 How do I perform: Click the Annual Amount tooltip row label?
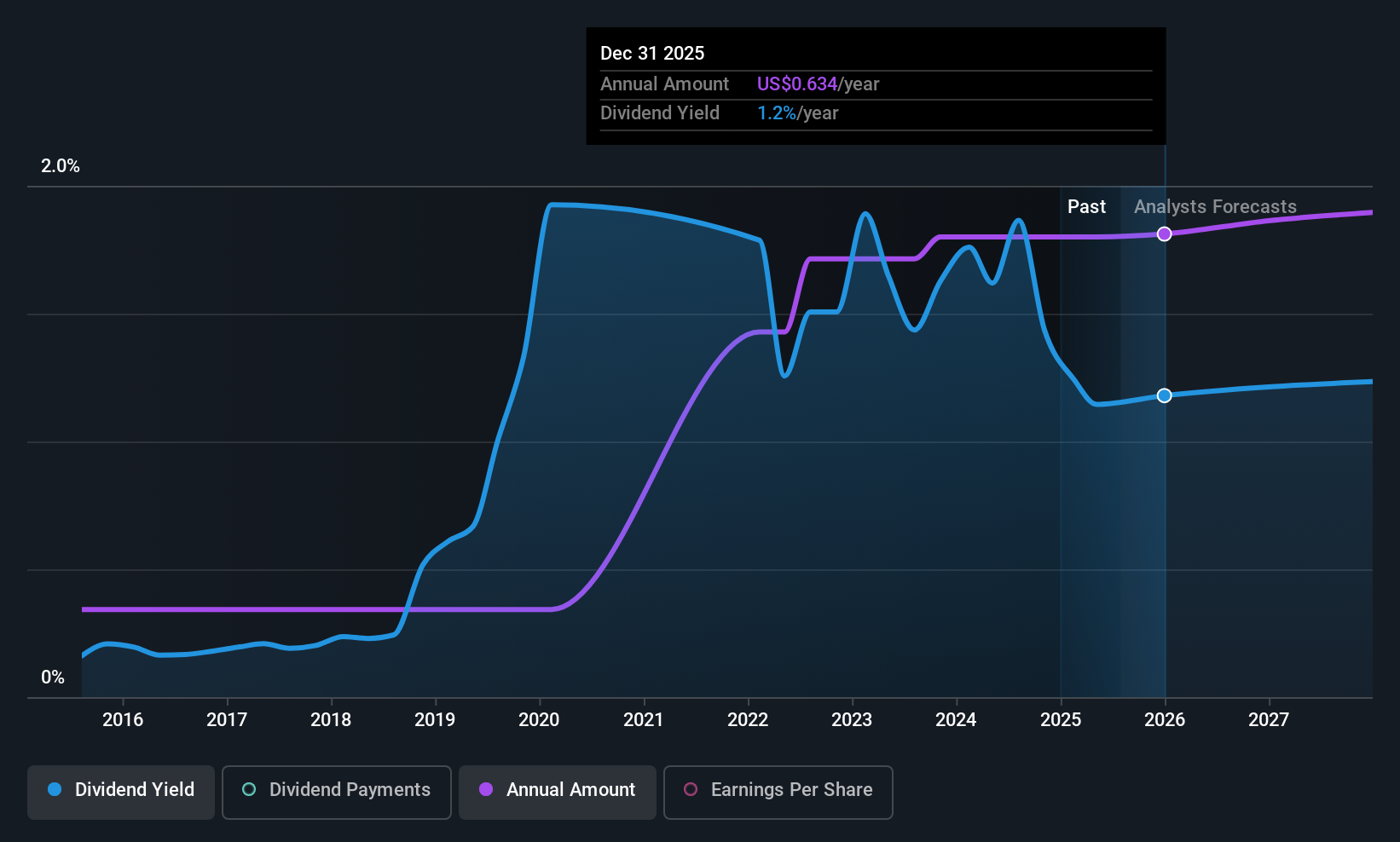(664, 84)
